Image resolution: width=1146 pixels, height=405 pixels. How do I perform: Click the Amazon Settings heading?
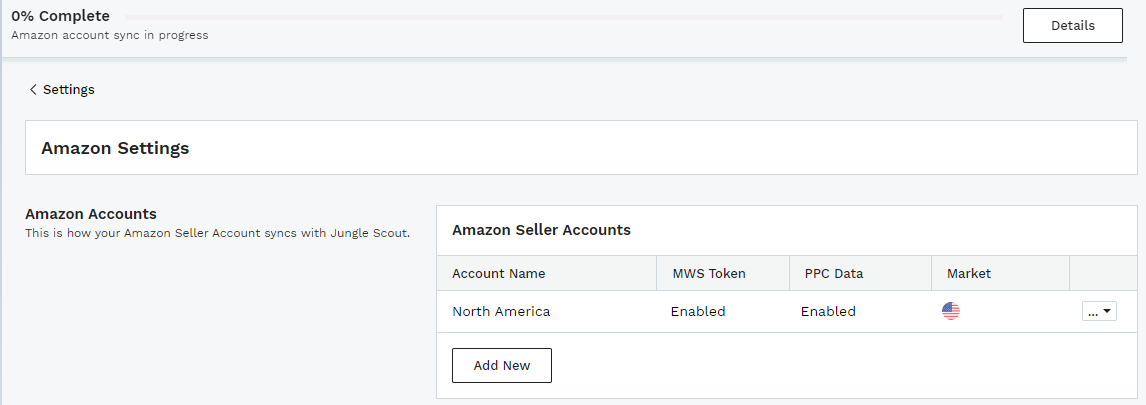[x=115, y=148]
